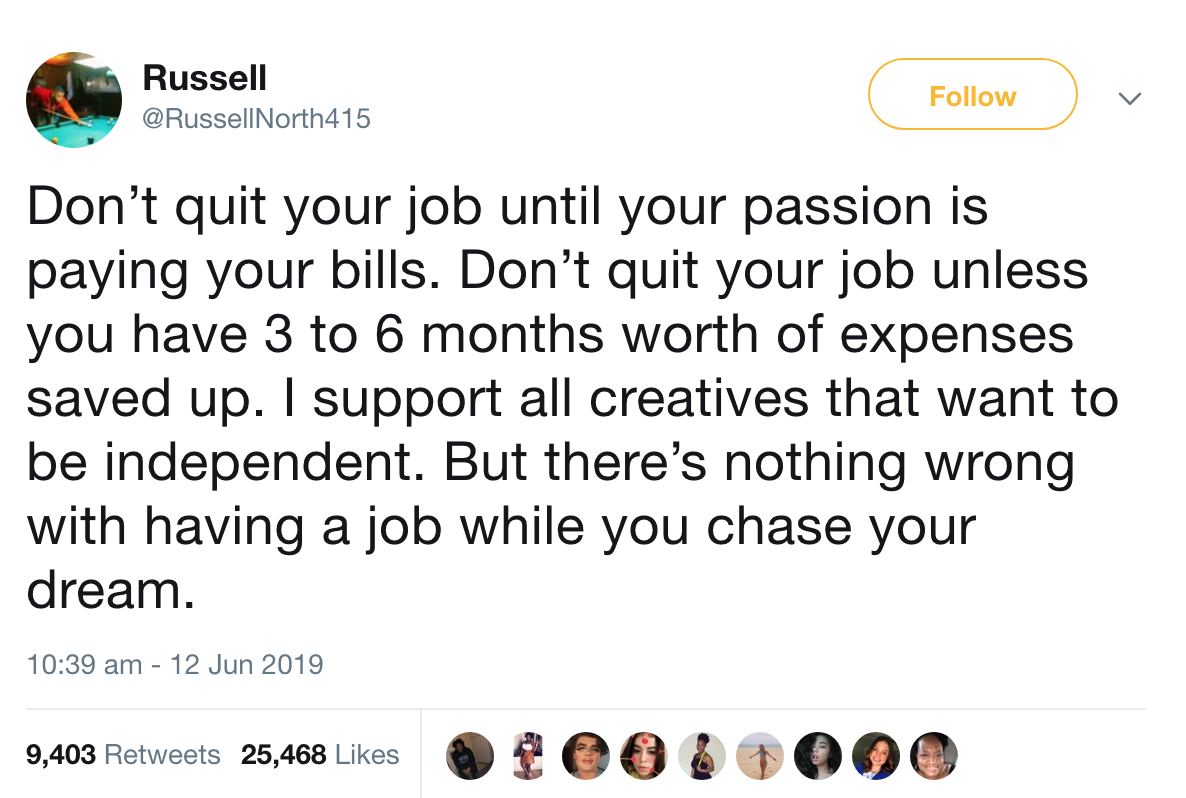Click the first liker avatar in dark hoodie

click(469, 755)
